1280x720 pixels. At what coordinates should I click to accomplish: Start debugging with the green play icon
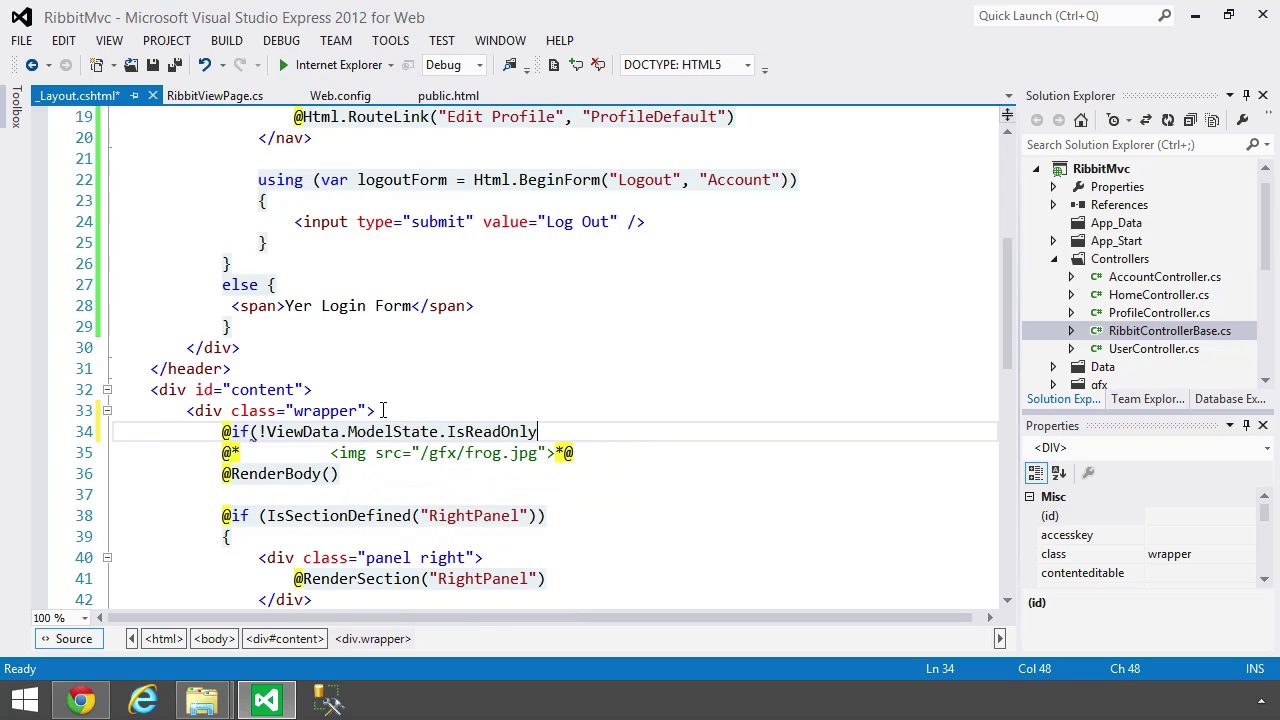coord(283,65)
